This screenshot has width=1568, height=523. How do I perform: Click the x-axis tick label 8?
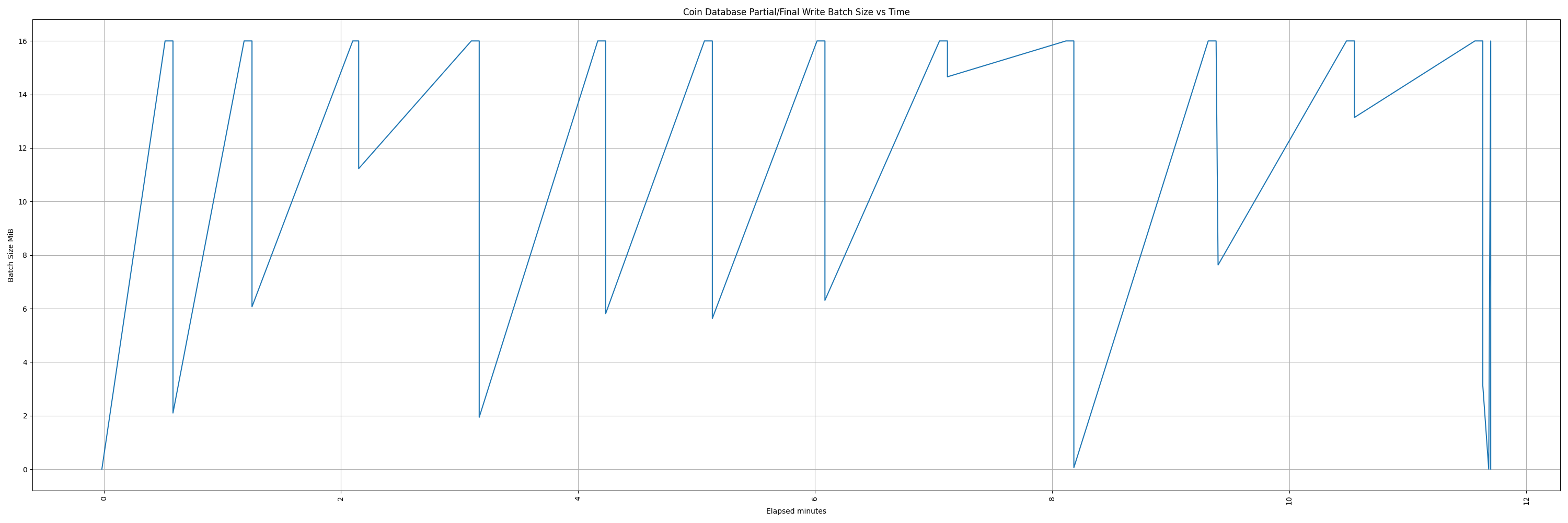1052,499
